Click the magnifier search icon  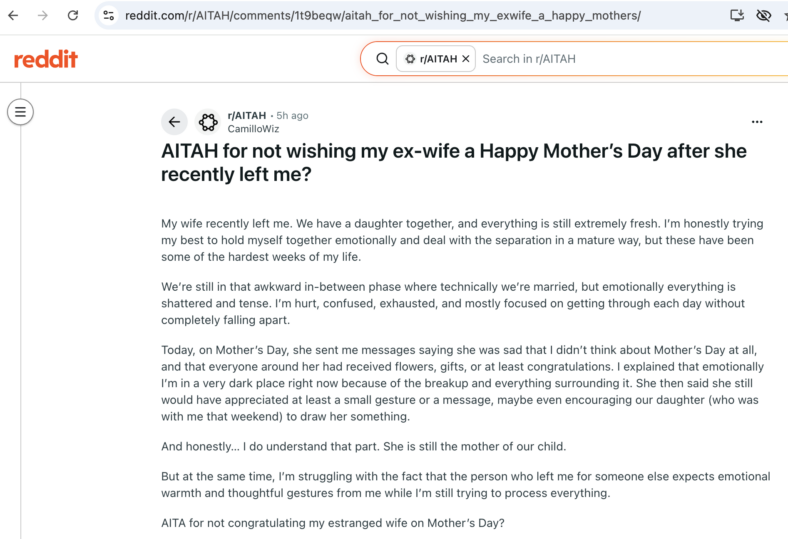point(382,59)
